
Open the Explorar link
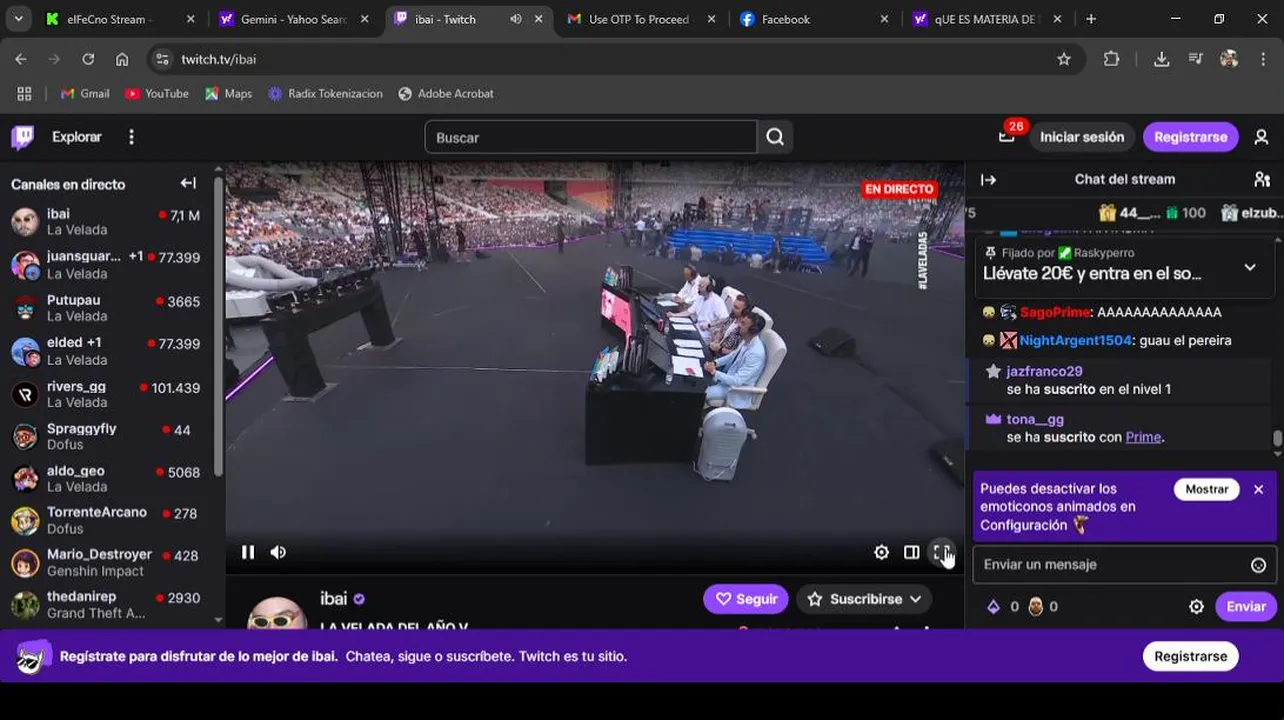(x=77, y=137)
